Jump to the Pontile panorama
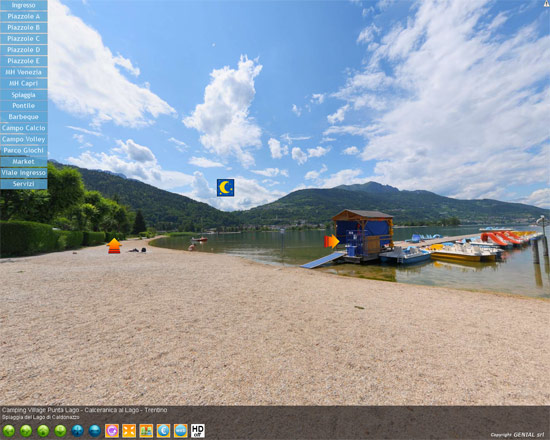Viewport: 550px width, 440px height. (24, 106)
